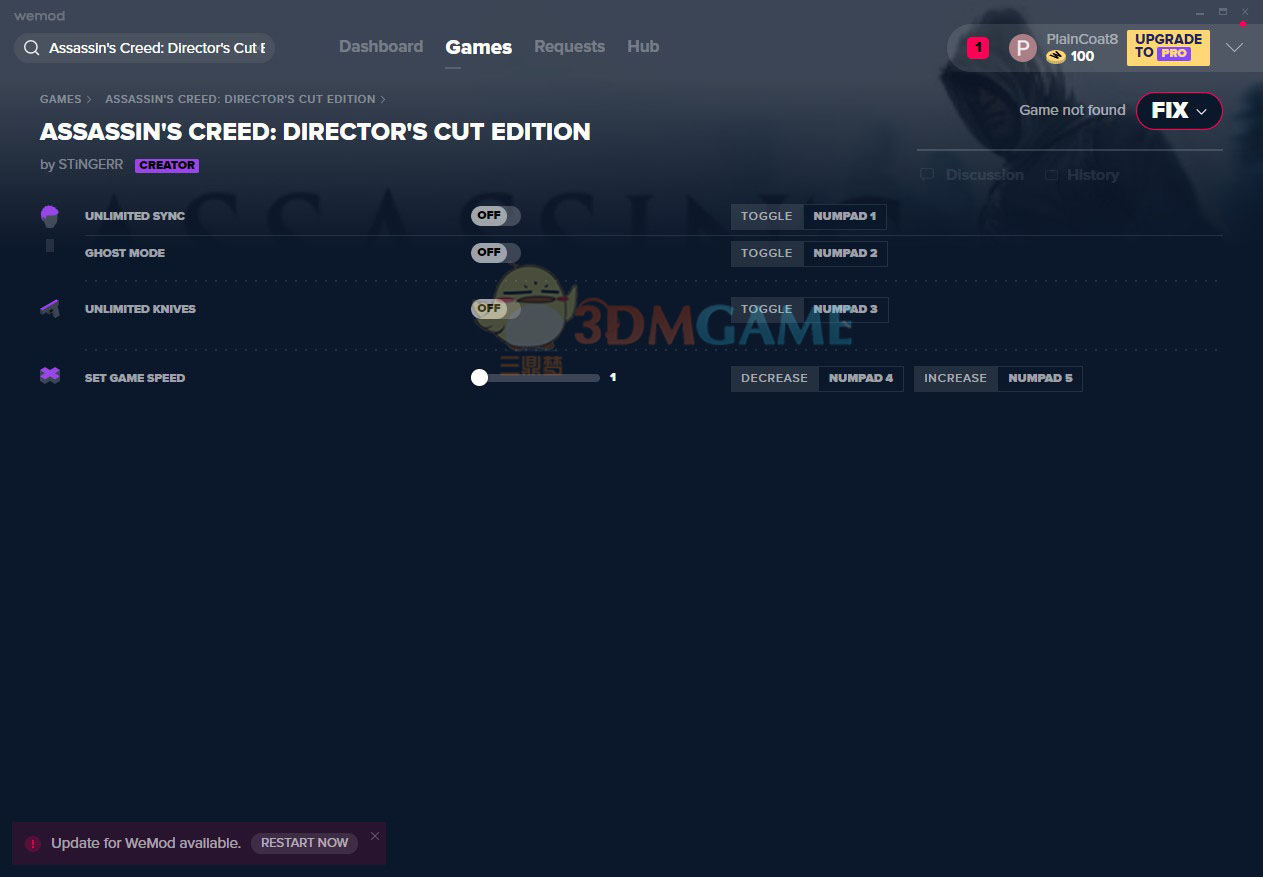Change the Numpad 3 hotkey

pos(845,309)
